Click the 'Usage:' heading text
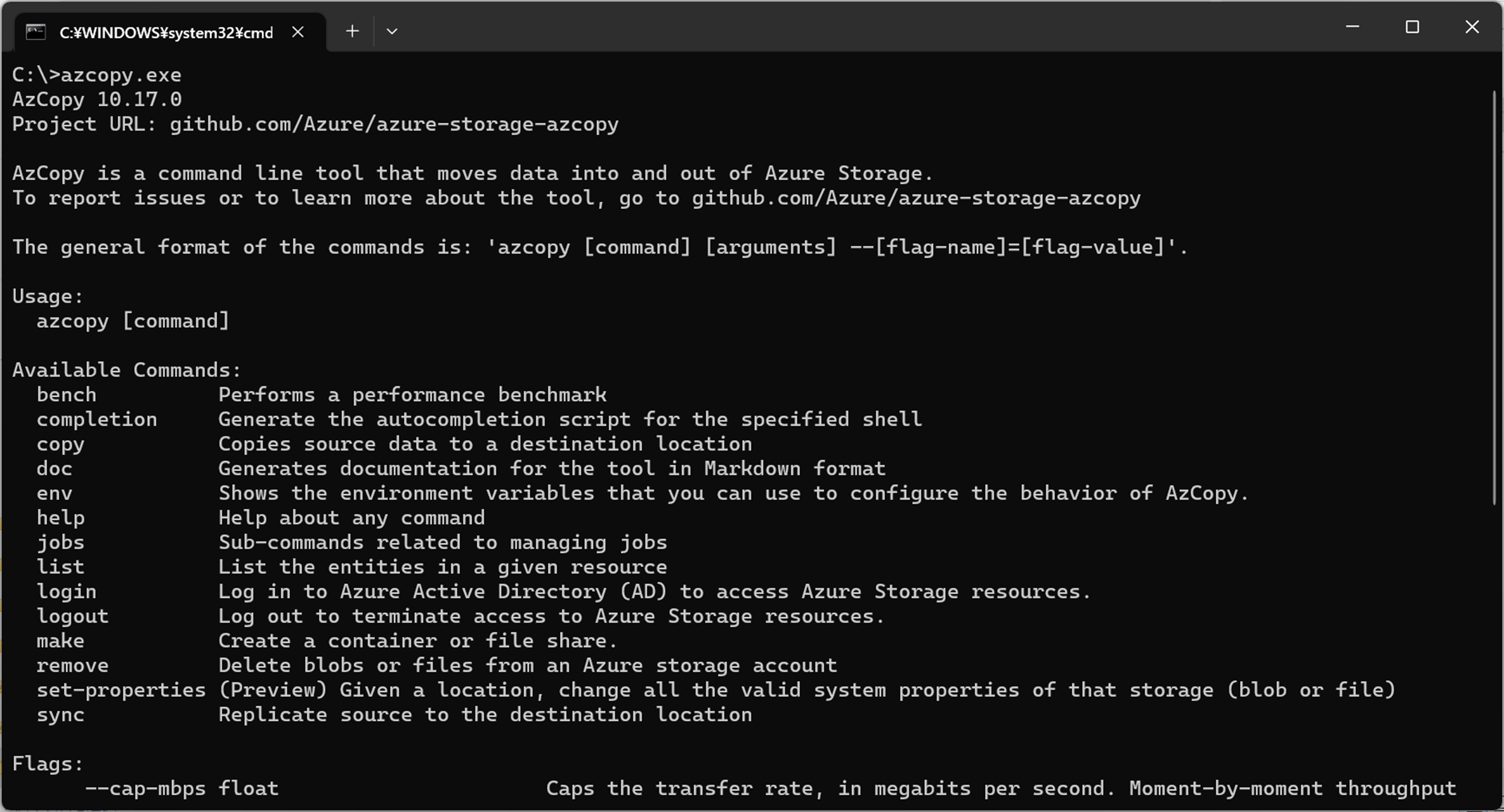Viewport: 1504px width, 812px height. point(47,295)
